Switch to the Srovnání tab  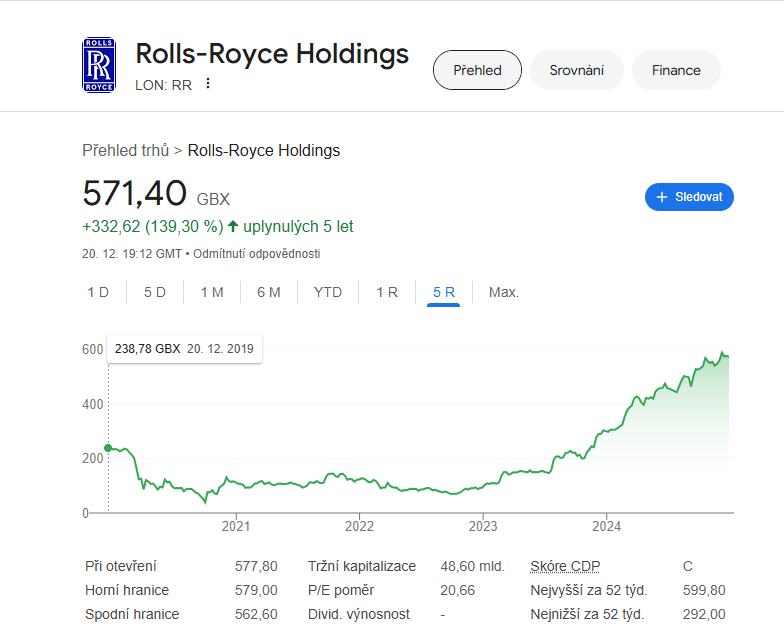click(x=576, y=70)
